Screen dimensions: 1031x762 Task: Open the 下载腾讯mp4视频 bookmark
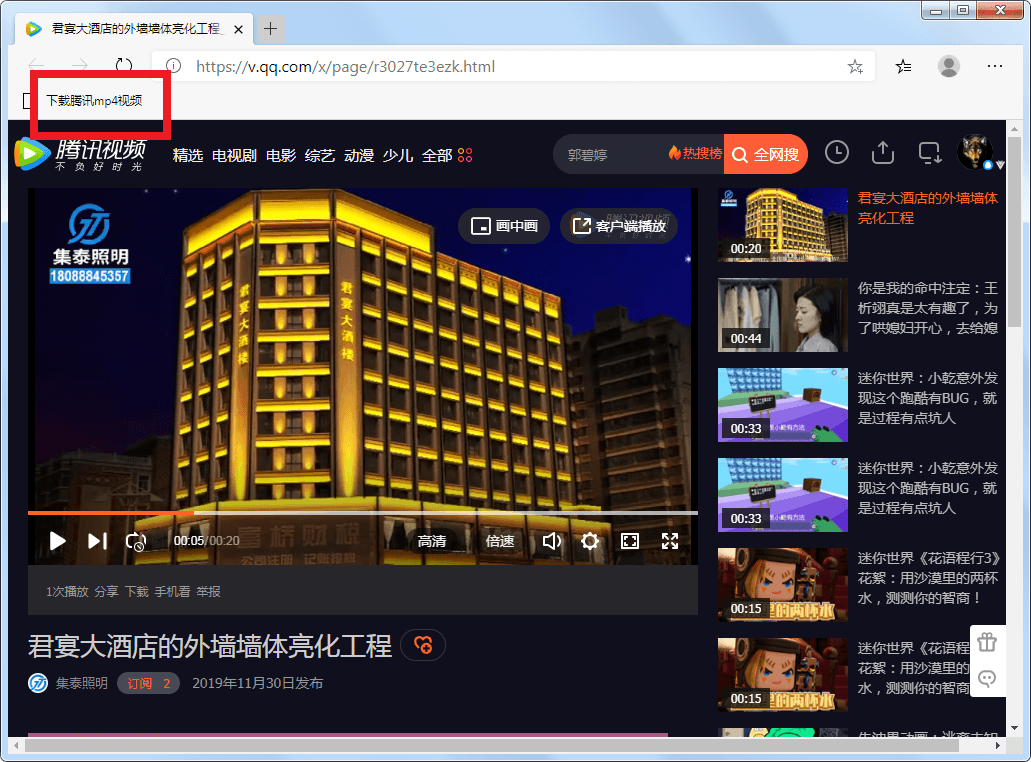(x=93, y=101)
